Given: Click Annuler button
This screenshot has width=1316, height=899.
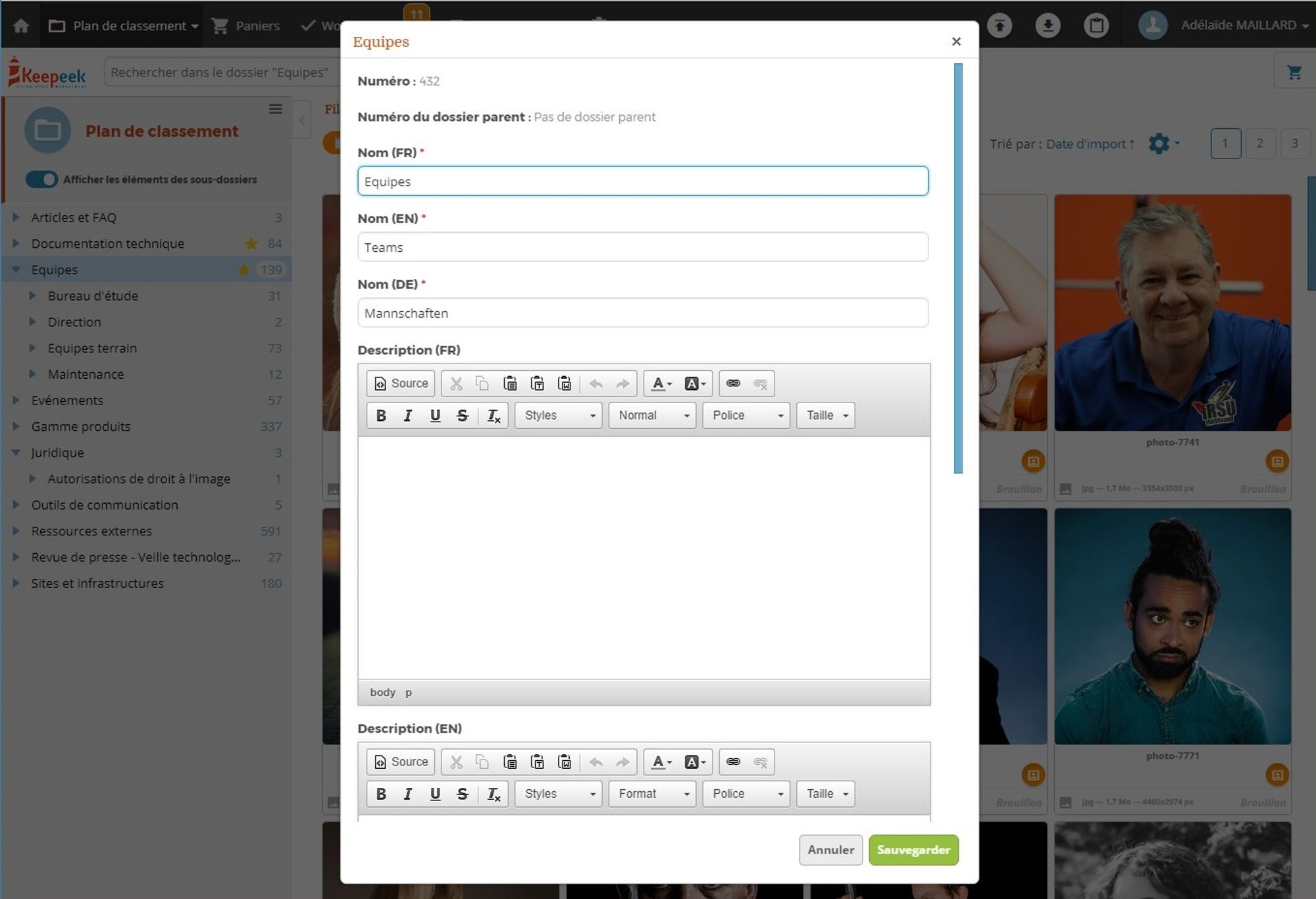Looking at the screenshot, I should (830, 850).
